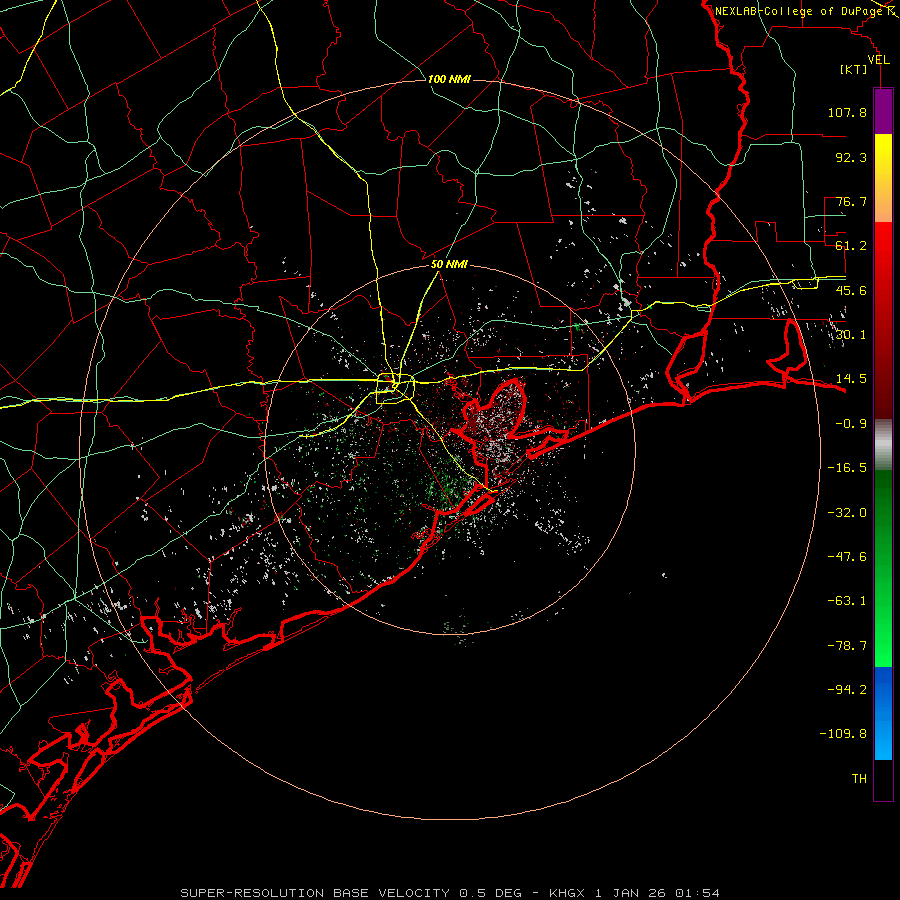Click the 100 NMI range ring label
The height and width of the screenshot is (900, 900).
pos(449,79)
